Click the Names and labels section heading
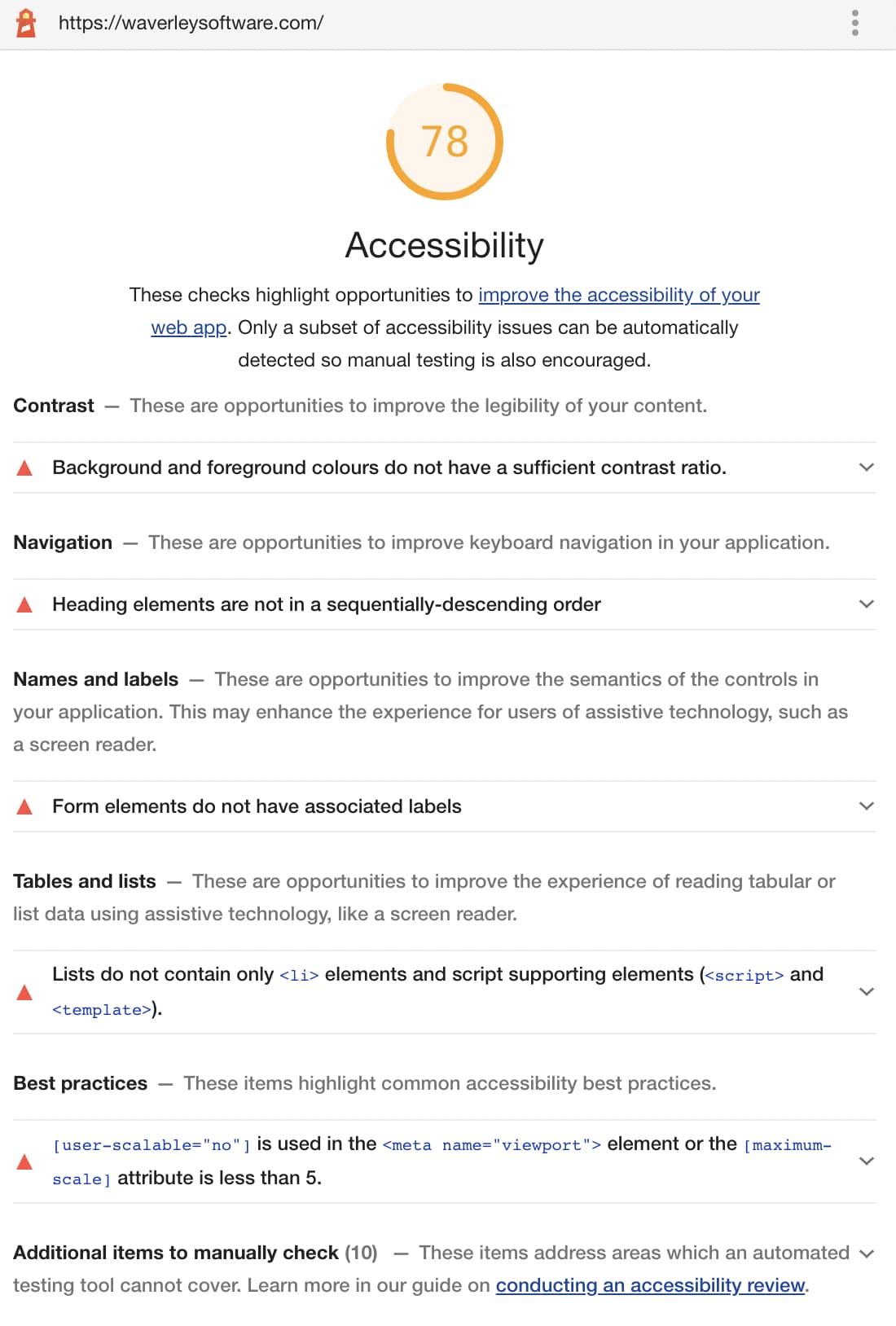The height and width of the screenshot is (1326, 896). 95,678
